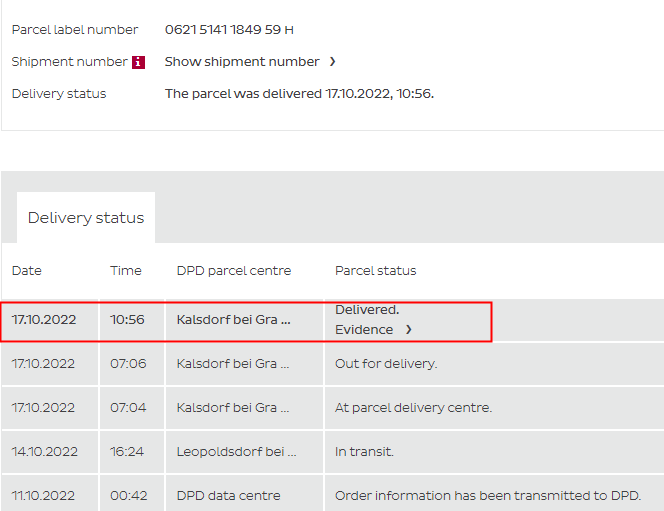The height and width of the screenshot is (511, 664).
Task: Click the DPD data centre cell
Action: point(228,496)
